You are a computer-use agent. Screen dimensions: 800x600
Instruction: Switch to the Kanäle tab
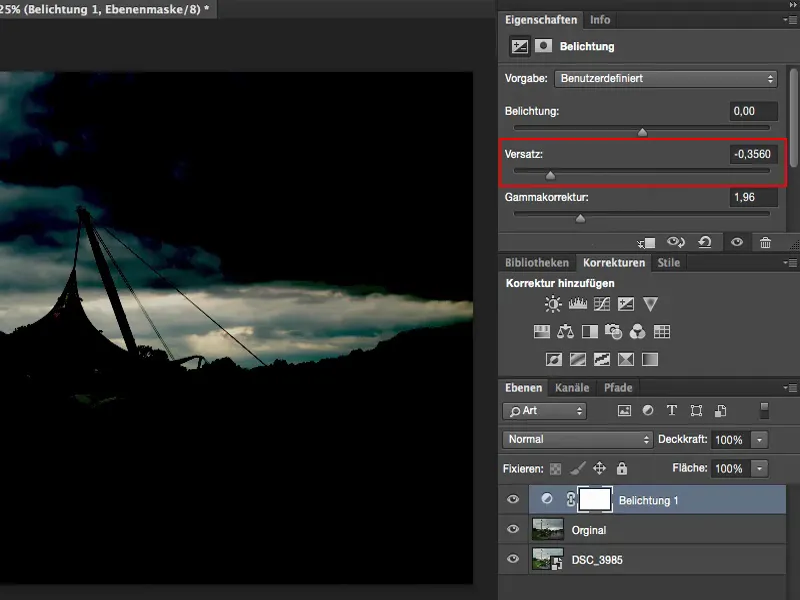[x=572, y=388]
